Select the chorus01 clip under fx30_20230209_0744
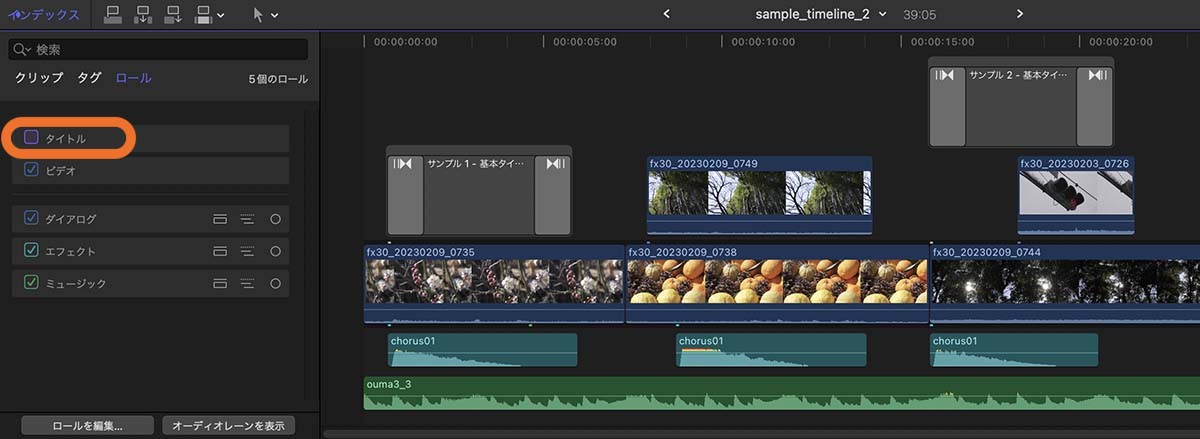This screenshot has height=439, width=1200. click(x=1014, y=350)
